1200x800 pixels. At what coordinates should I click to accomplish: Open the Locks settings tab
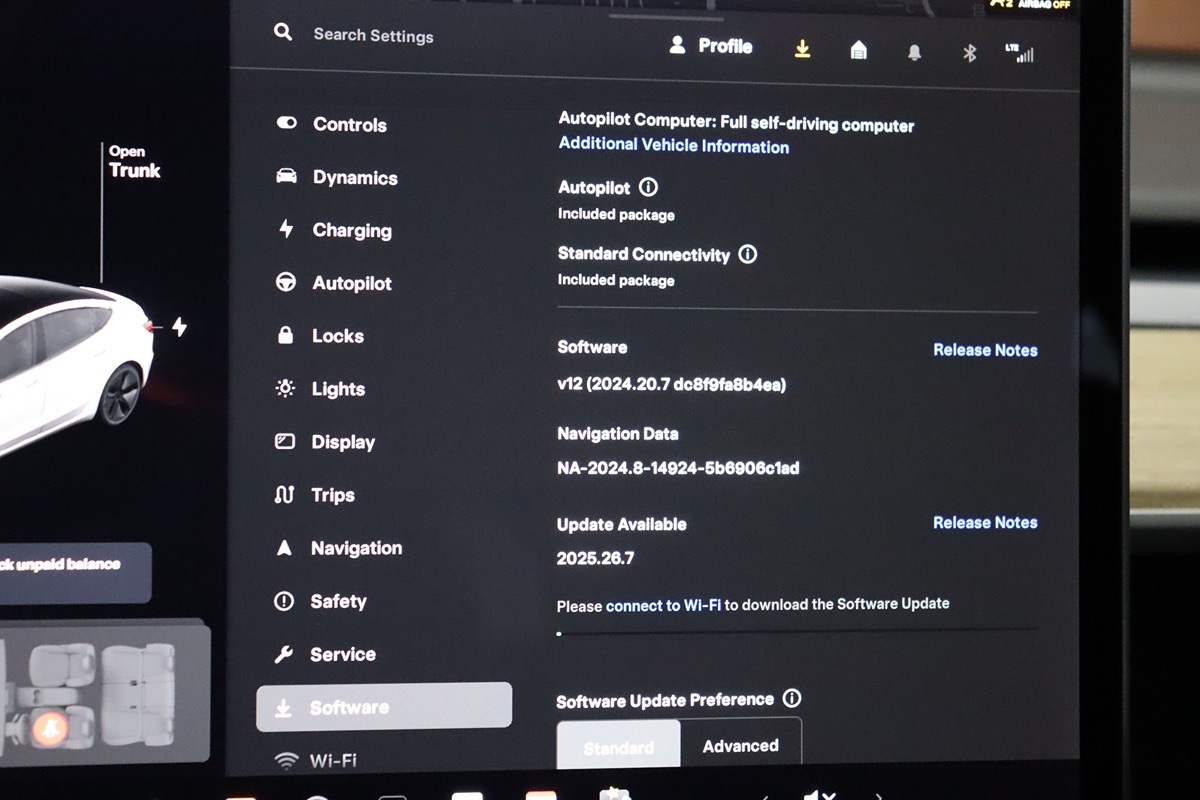click(320, 336)
